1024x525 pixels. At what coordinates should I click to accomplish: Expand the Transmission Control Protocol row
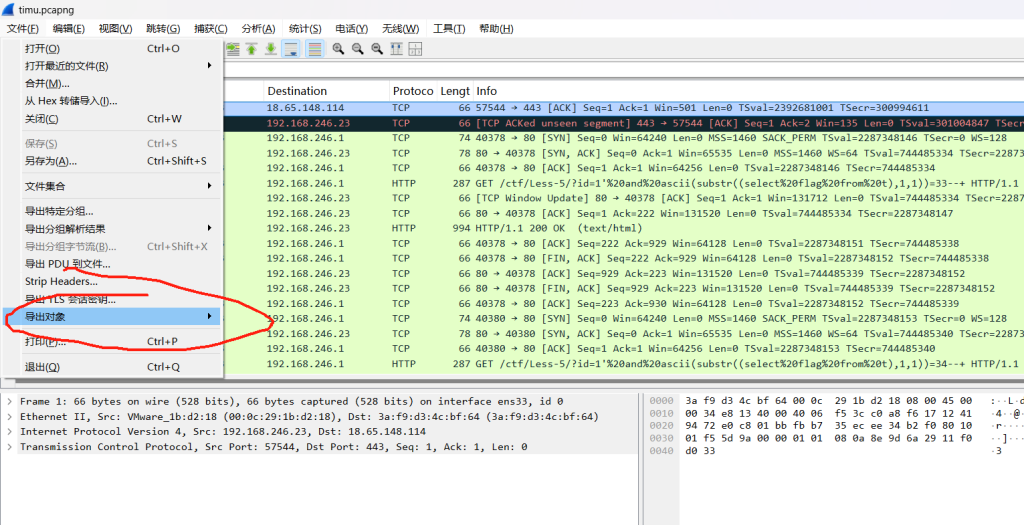point(10,446)
